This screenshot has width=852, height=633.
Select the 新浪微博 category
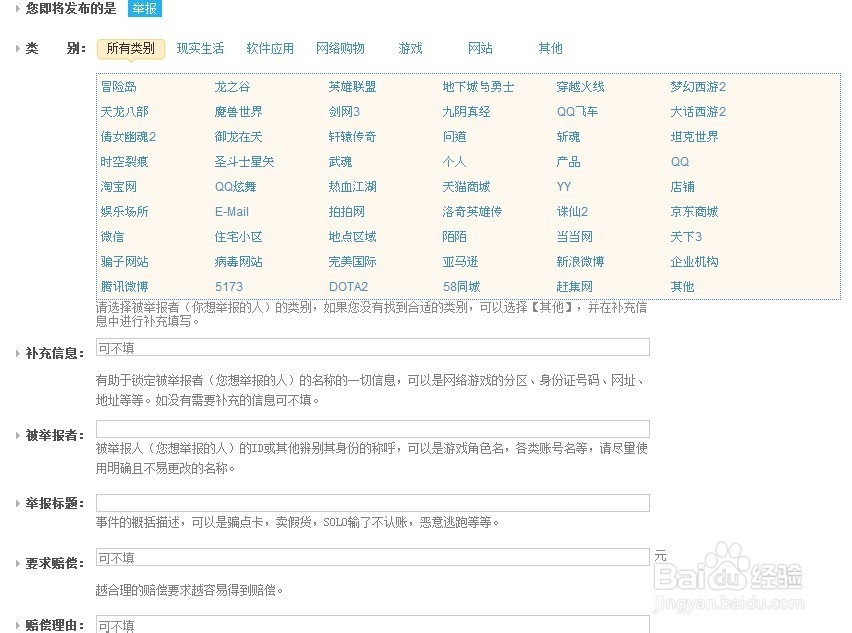click(x=580, y=262)
